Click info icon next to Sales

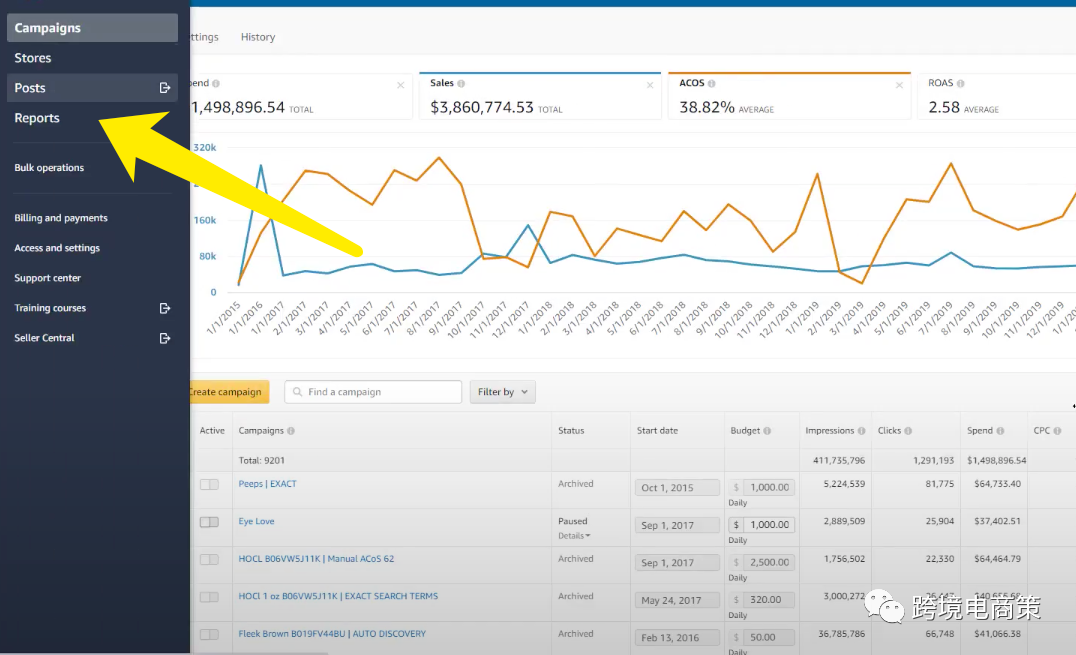(x=461, y=84)
